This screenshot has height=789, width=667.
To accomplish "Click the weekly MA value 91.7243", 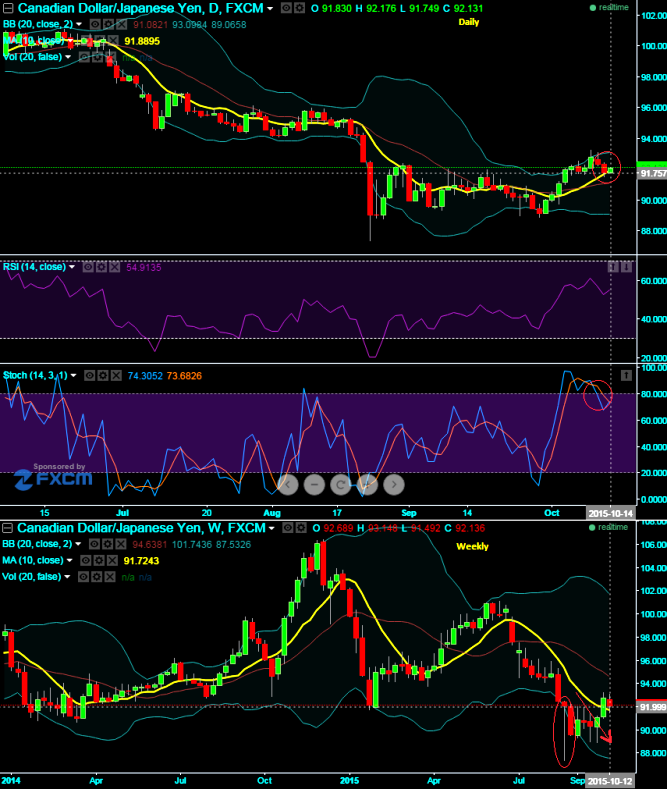I will [141, 561].
